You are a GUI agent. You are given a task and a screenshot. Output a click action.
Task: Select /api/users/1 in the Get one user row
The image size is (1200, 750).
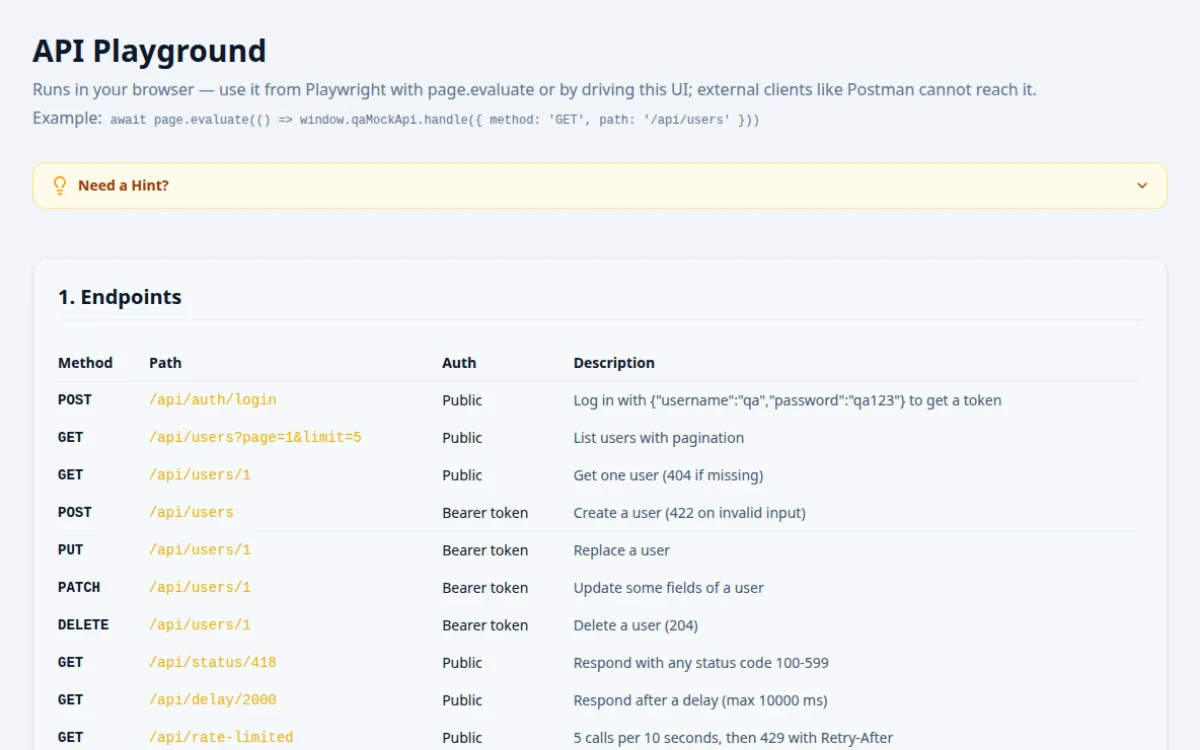(200, 475)
